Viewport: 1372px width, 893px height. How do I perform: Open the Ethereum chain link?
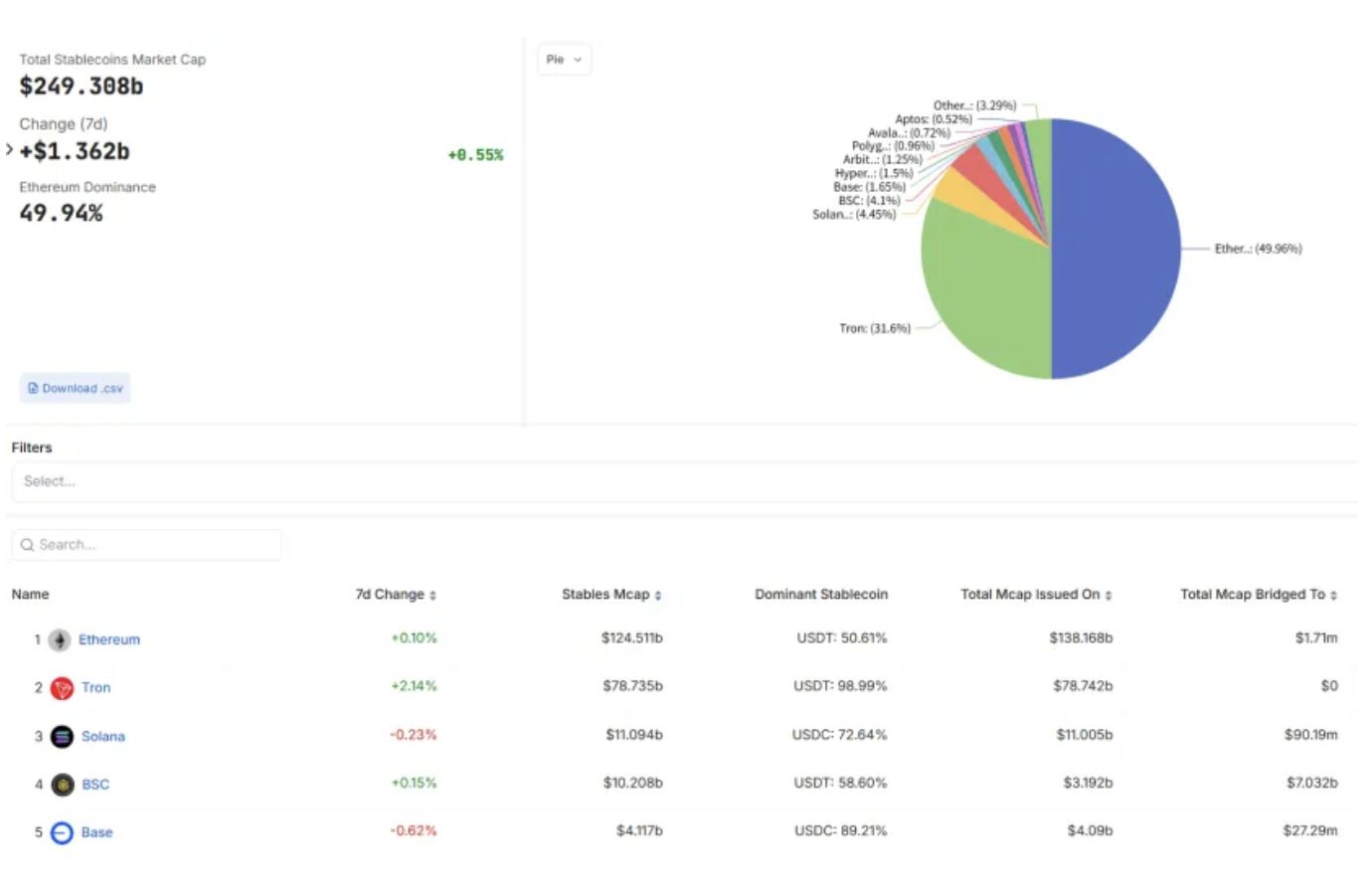(109, 639)
